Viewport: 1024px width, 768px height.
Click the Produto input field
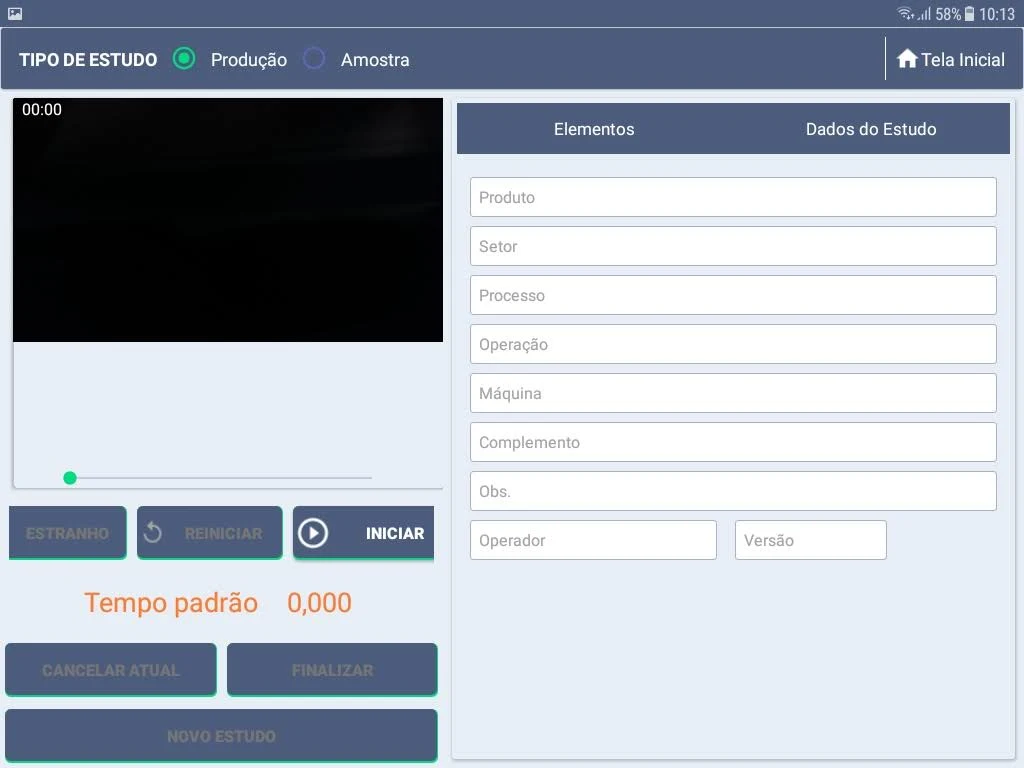click(x=733, y=197)
